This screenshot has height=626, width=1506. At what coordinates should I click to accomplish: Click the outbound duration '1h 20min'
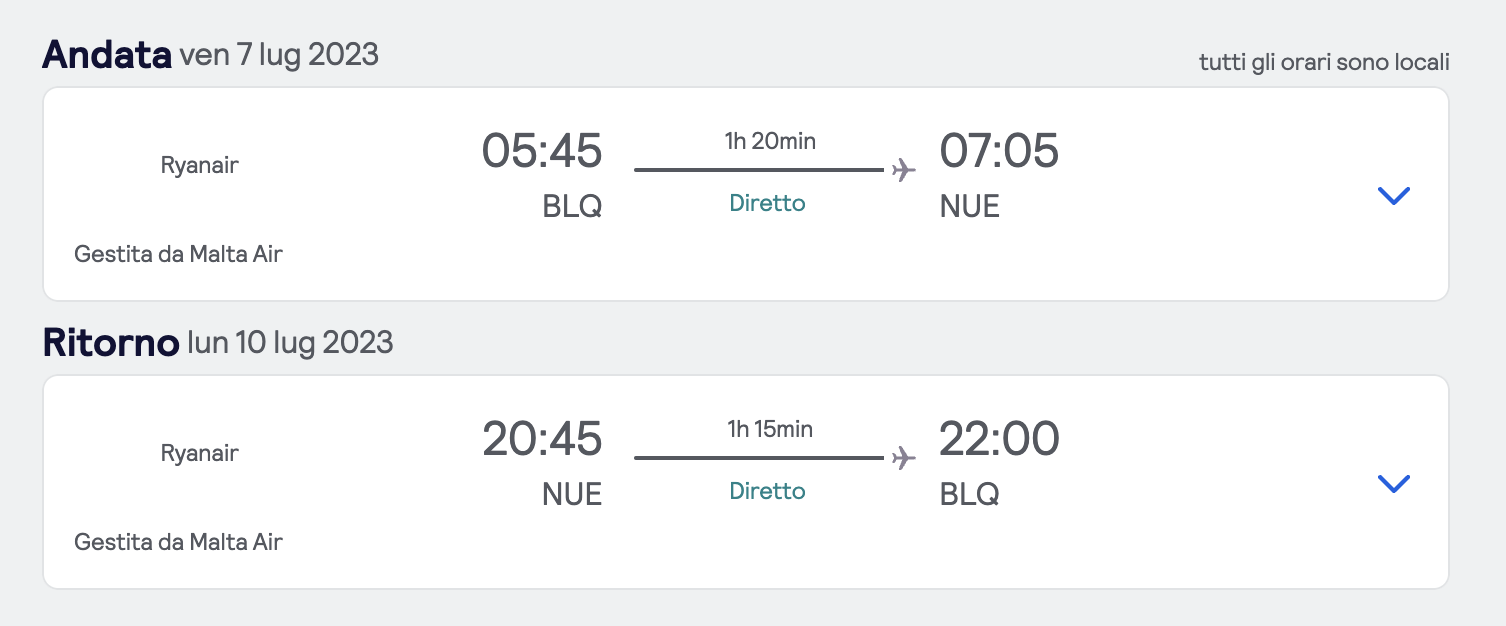coord(770,141)
